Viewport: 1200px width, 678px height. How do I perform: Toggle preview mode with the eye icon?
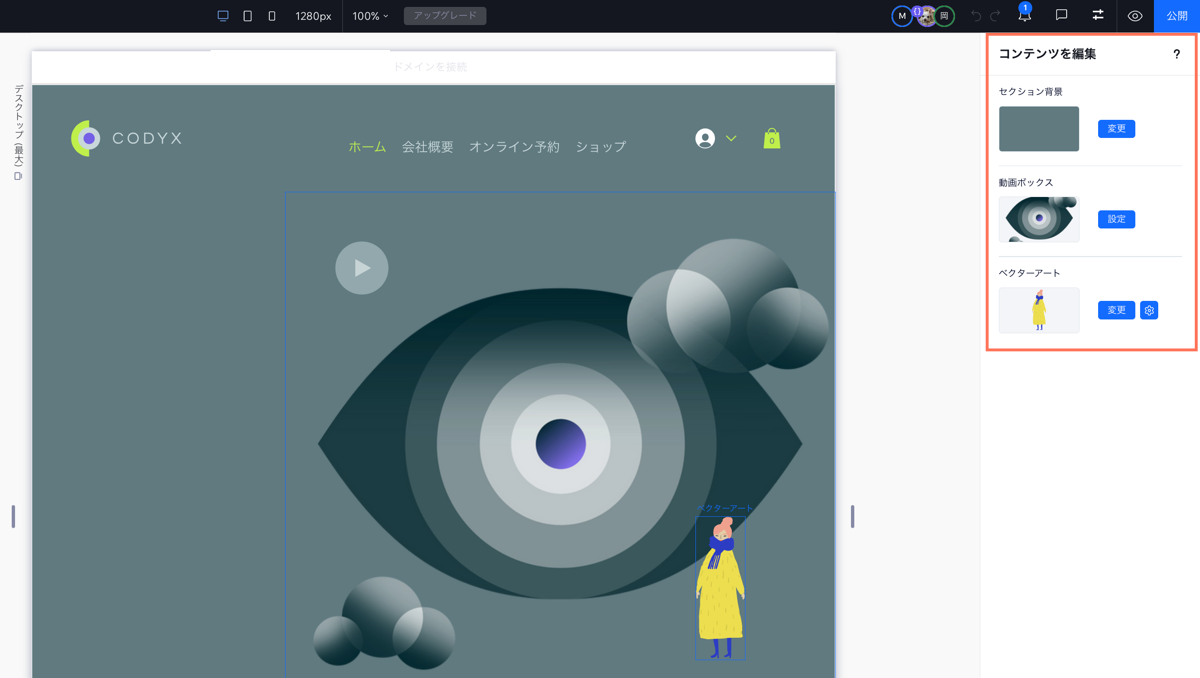[1135, 16]
